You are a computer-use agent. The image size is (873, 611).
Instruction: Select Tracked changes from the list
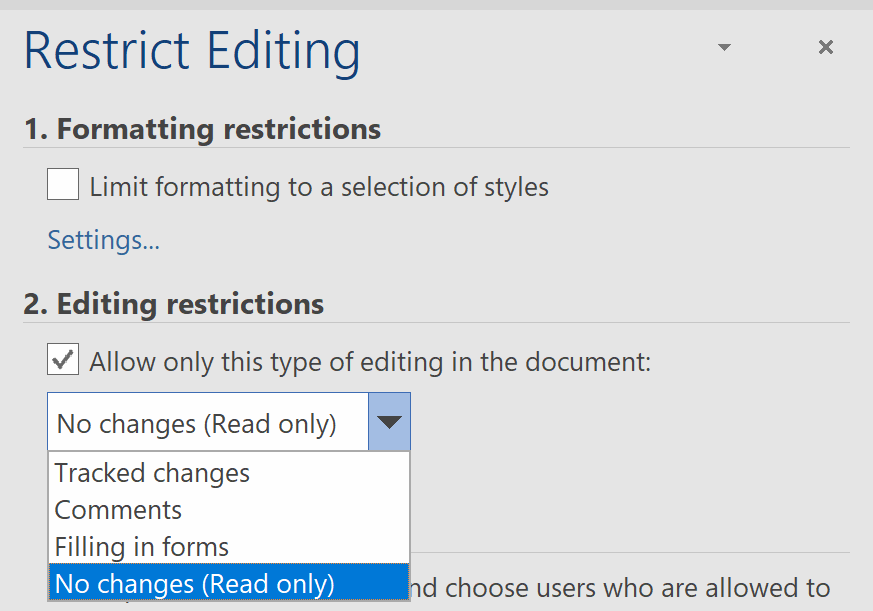tap(151, 472)
